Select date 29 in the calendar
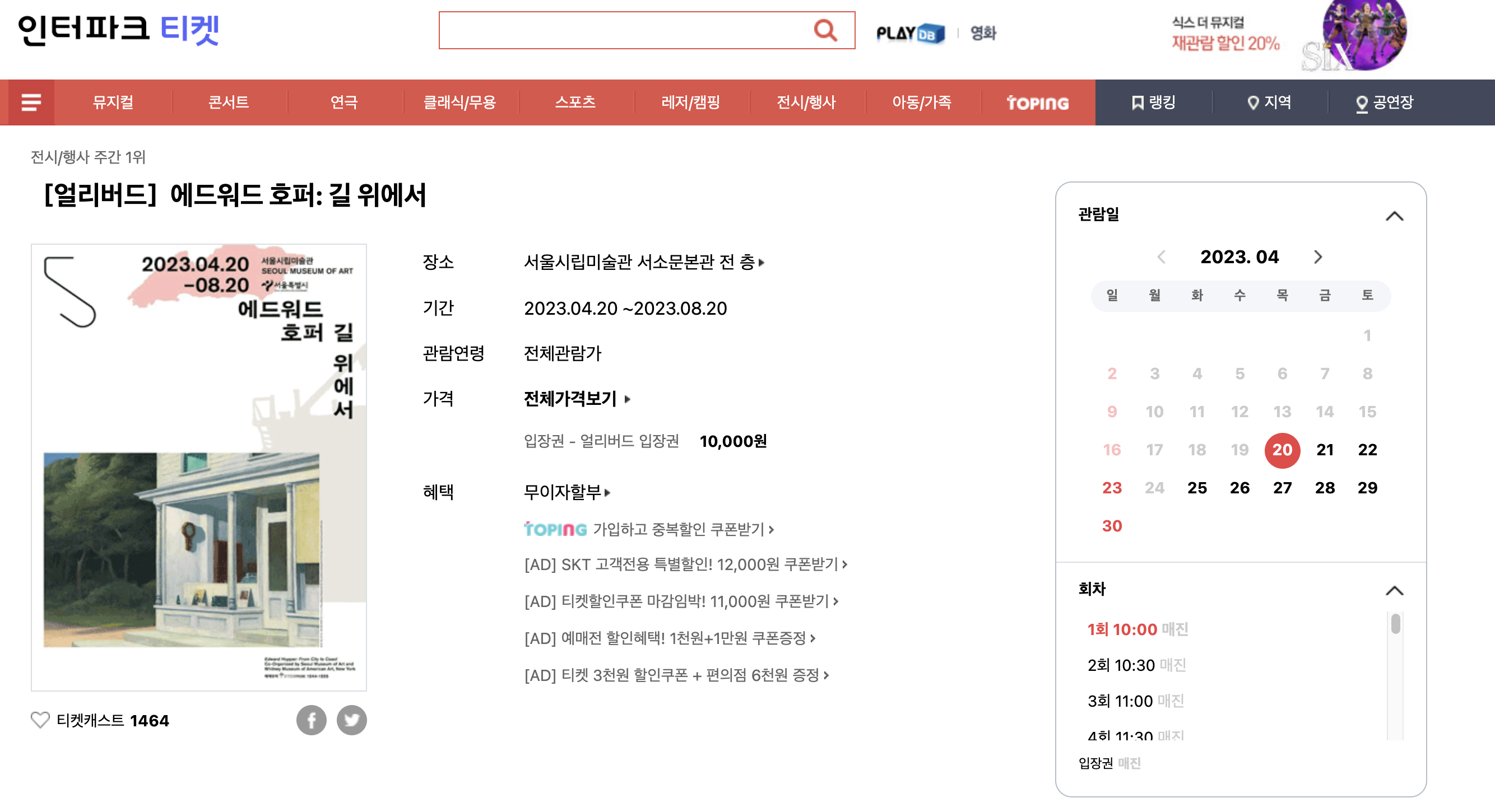 click(x=1367, y=487)
